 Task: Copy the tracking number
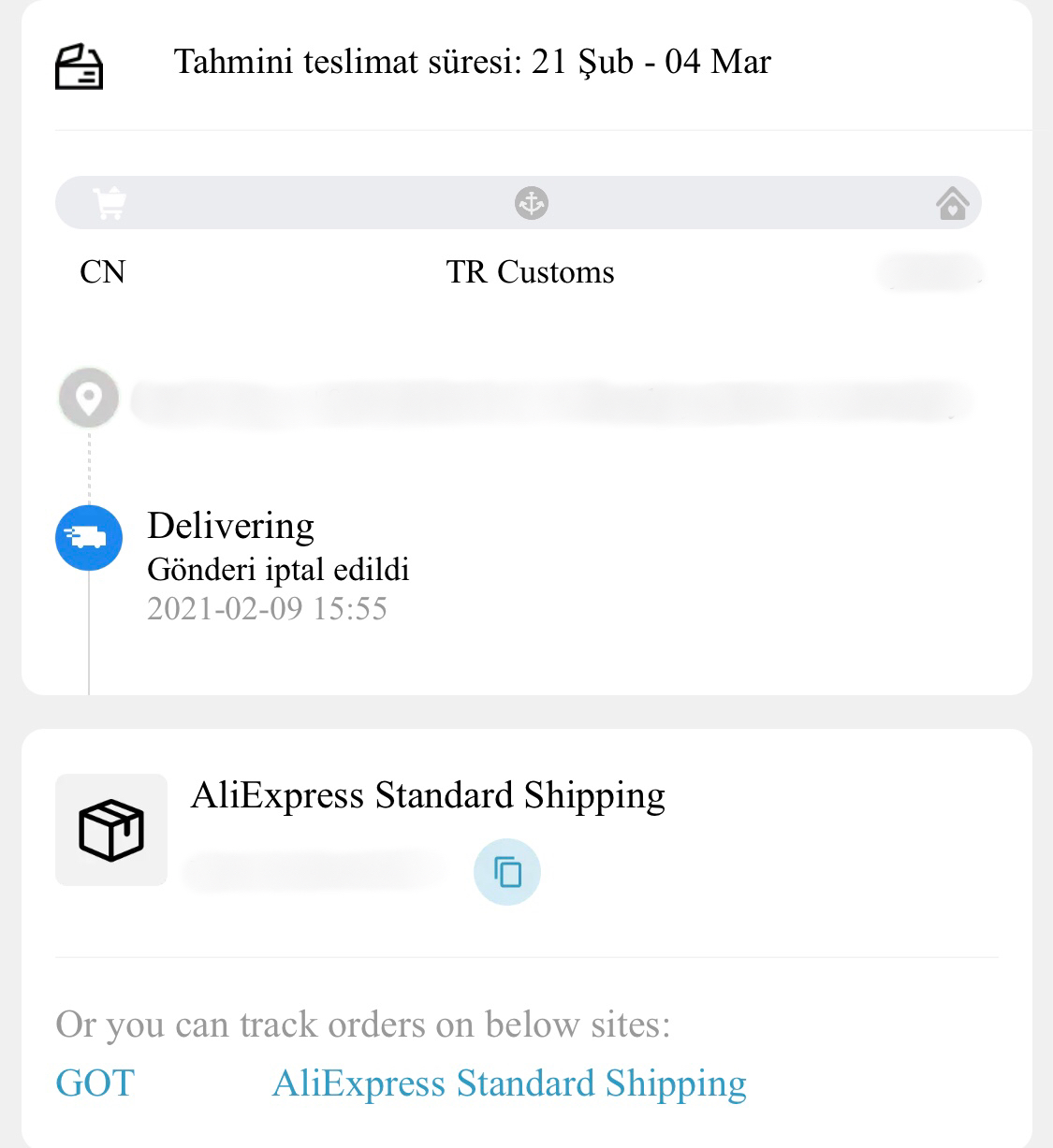(507, 872)
